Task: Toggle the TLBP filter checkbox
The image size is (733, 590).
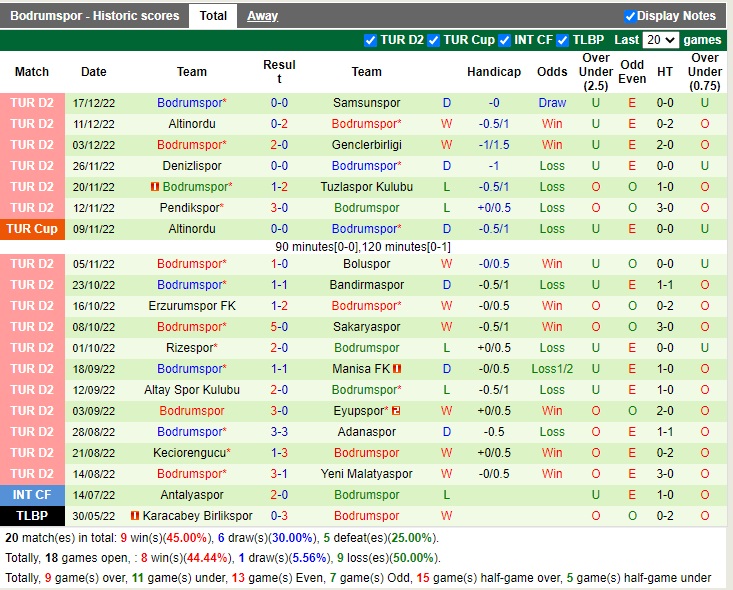Action: pyautogui.click(x=562, y=40)
